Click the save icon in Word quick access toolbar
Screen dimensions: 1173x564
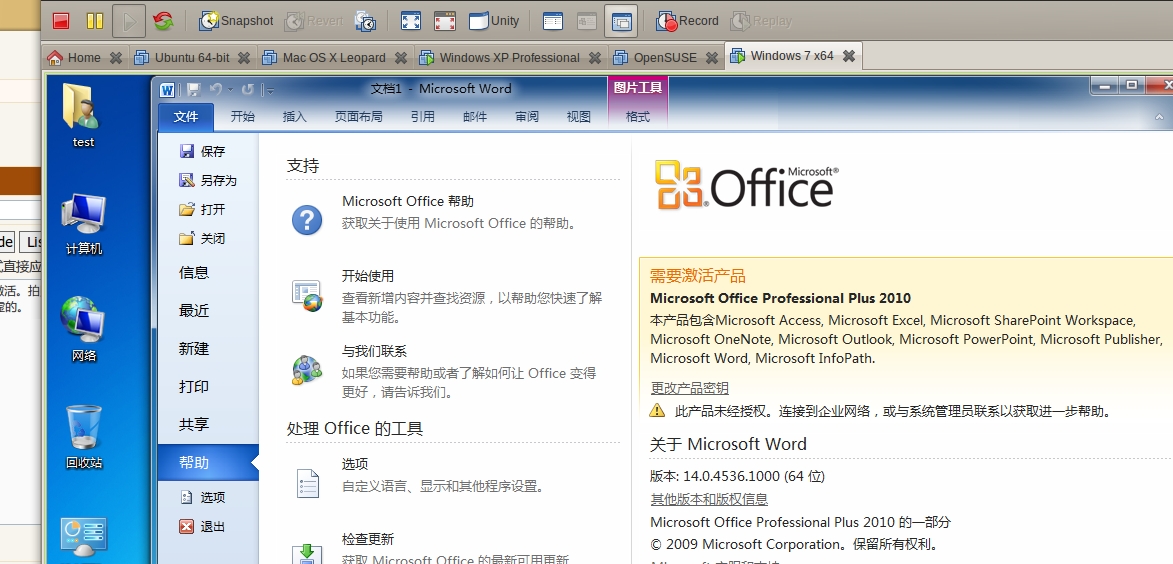coord(193,90)
